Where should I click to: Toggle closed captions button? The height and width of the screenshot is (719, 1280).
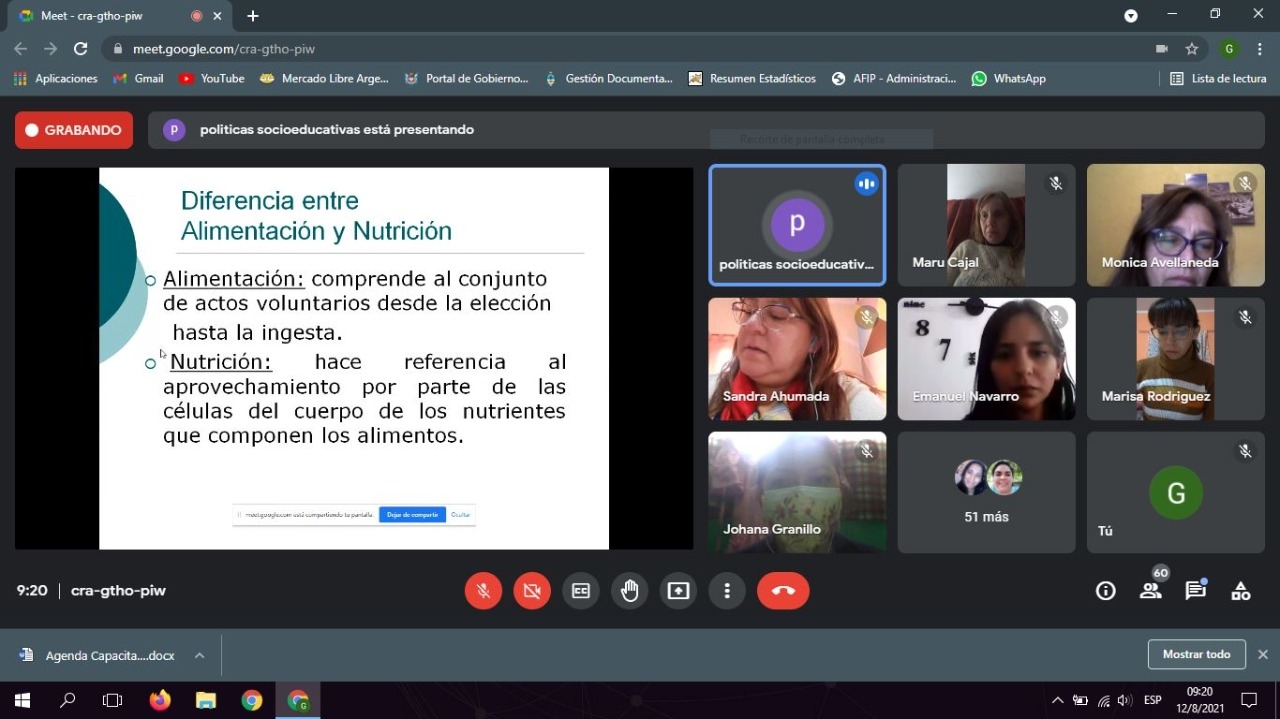tap(581, 591)
